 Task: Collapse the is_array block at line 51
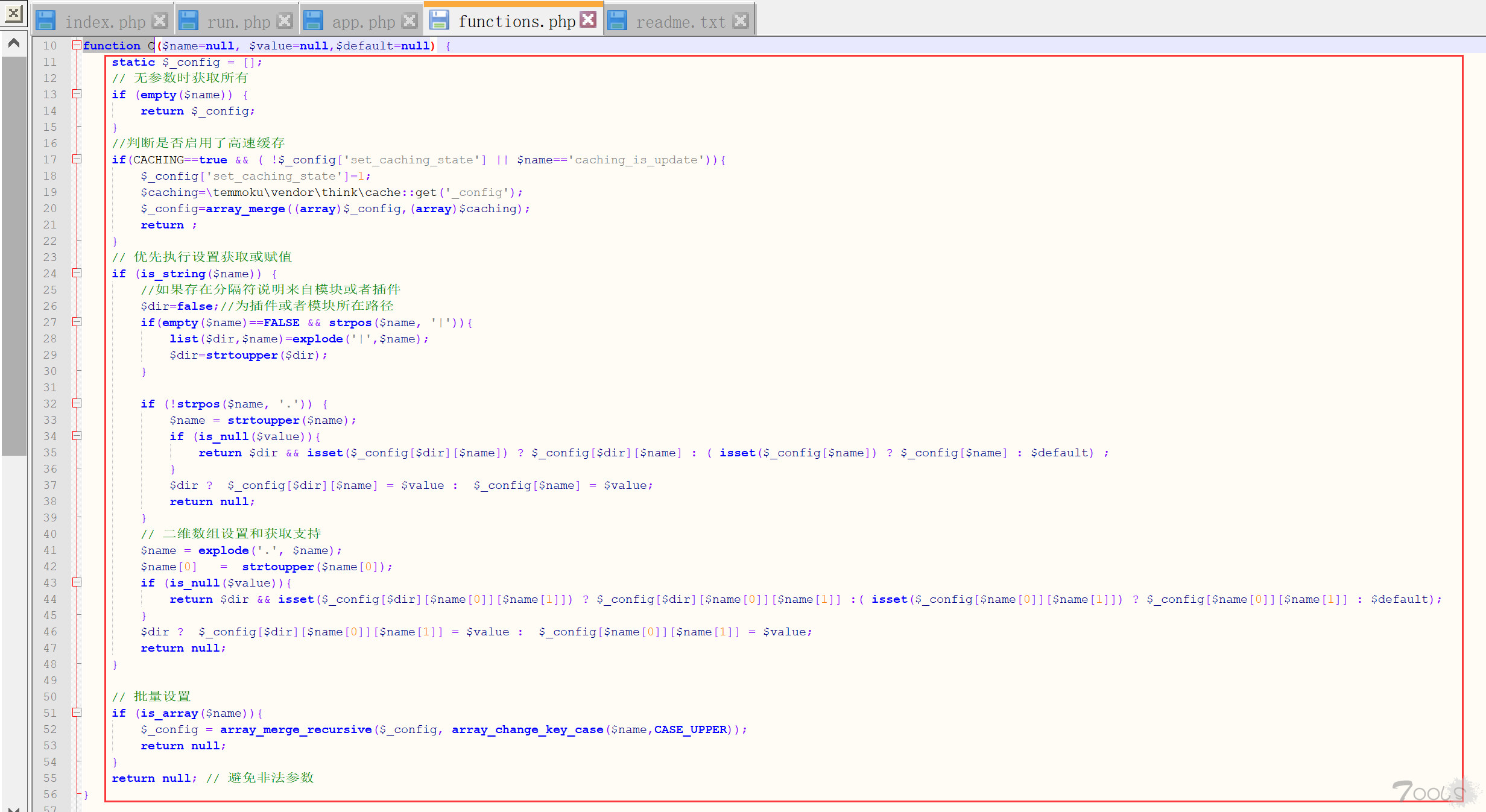point(77,713)
